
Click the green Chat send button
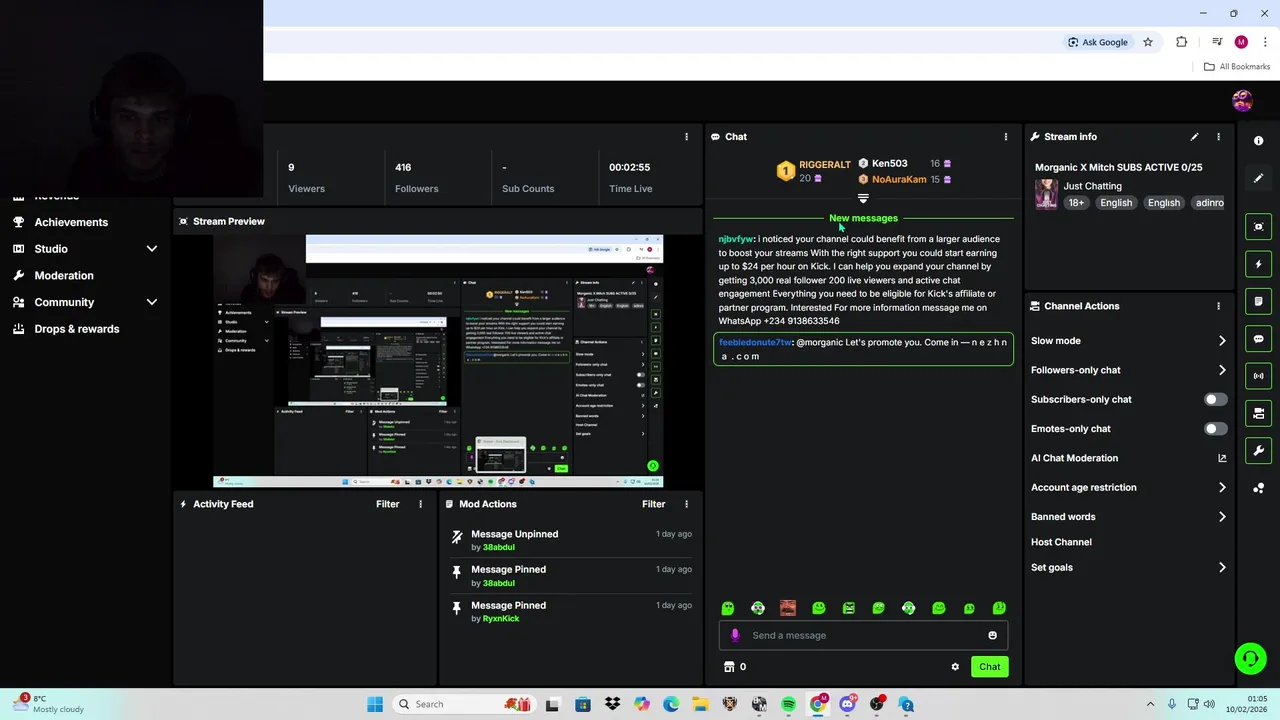coord(990,667)
